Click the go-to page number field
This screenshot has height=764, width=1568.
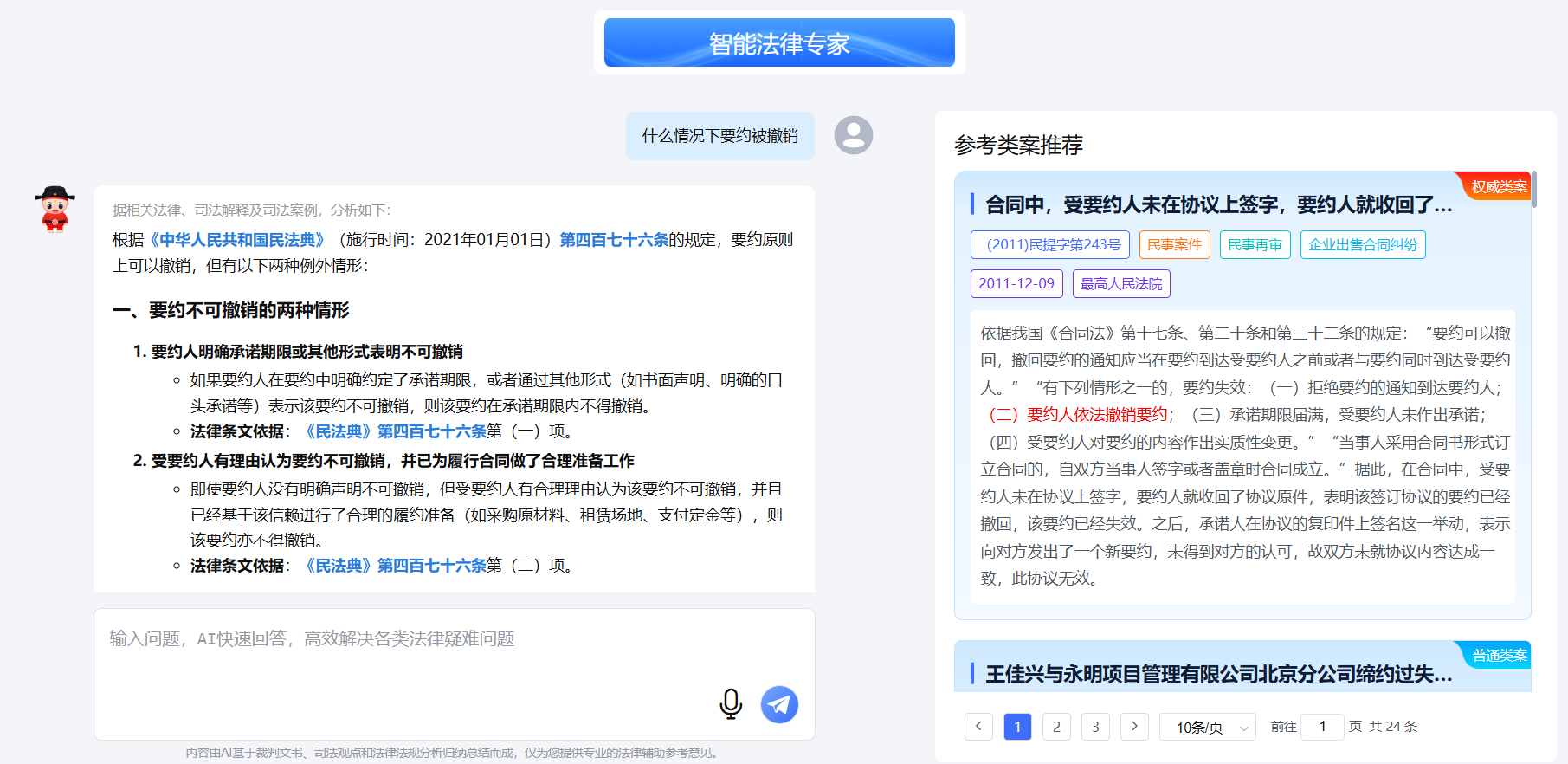click(1323, 727)
